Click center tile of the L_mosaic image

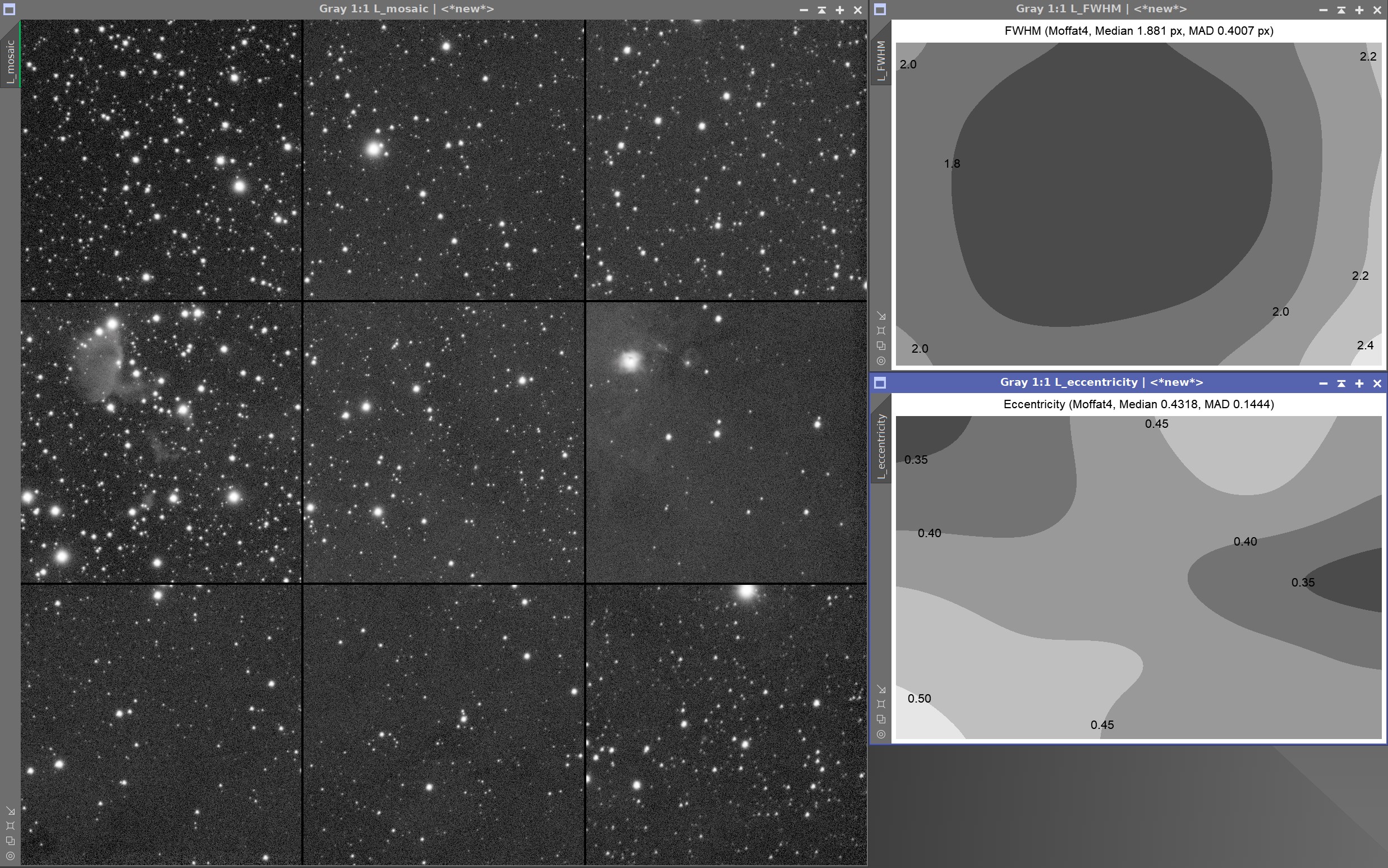[x=443, y=442]
